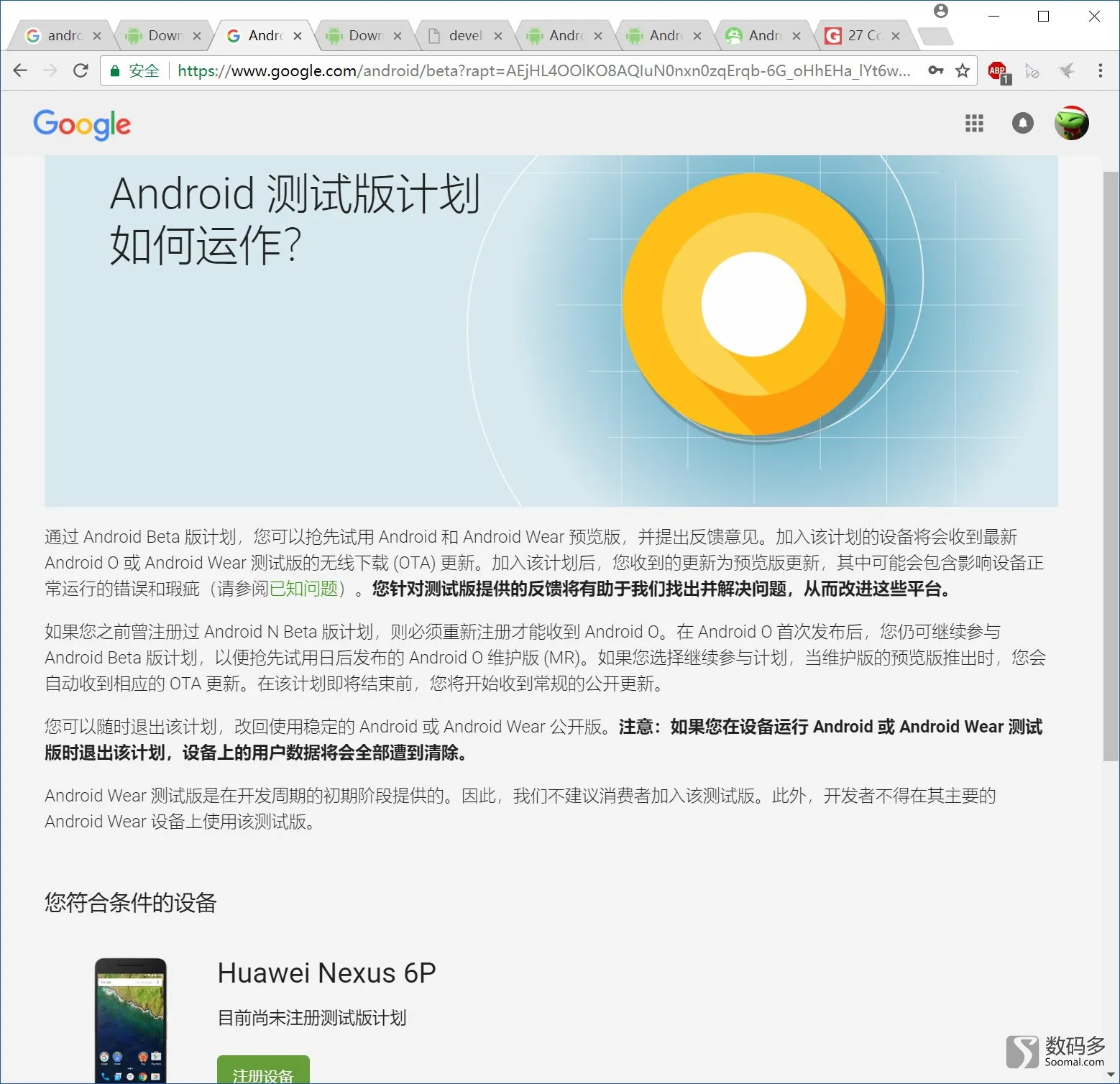Click the green 注册设备 button
Image resolution: width=1120 pixels, height=1084 pixels.
pos(263,1070)
